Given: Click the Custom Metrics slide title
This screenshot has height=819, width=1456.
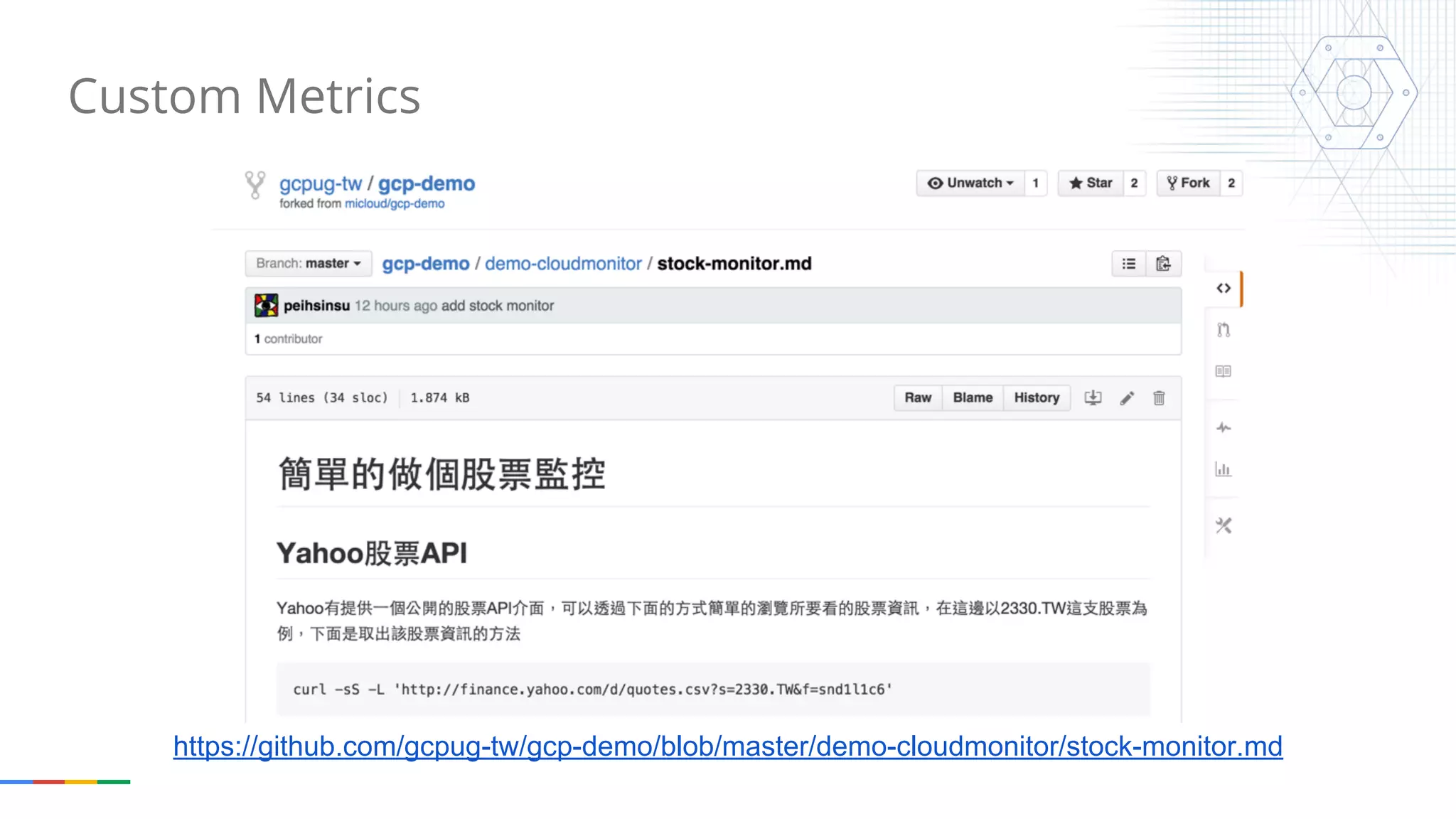Looking at the screenshot, I should pos(245,96).
